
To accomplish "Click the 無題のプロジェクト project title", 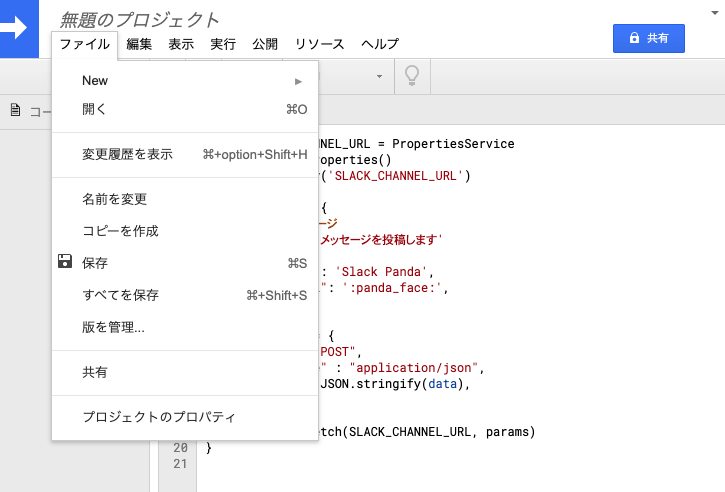I will (139, 19).
